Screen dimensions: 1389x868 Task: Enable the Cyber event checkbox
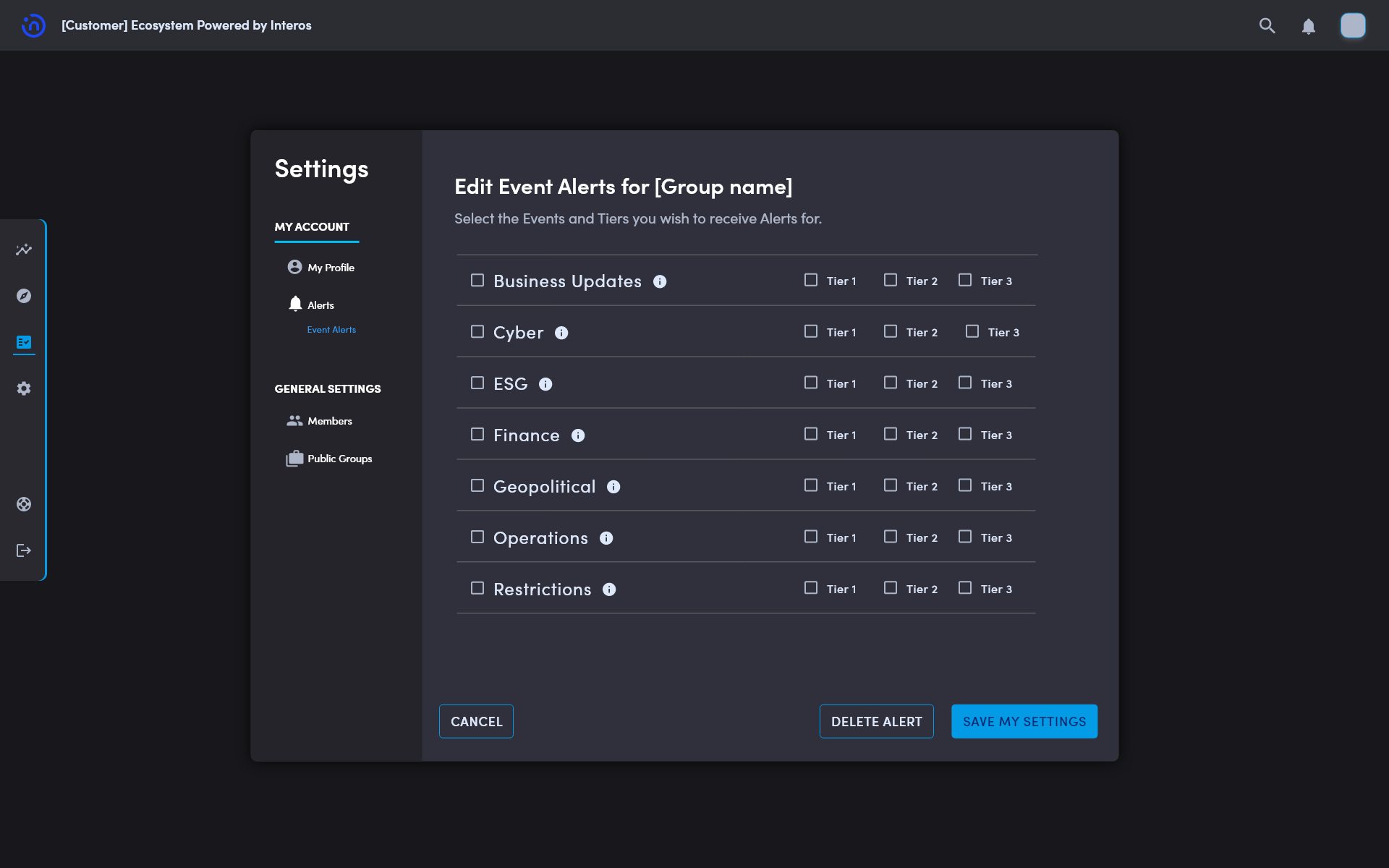point(477,331)
